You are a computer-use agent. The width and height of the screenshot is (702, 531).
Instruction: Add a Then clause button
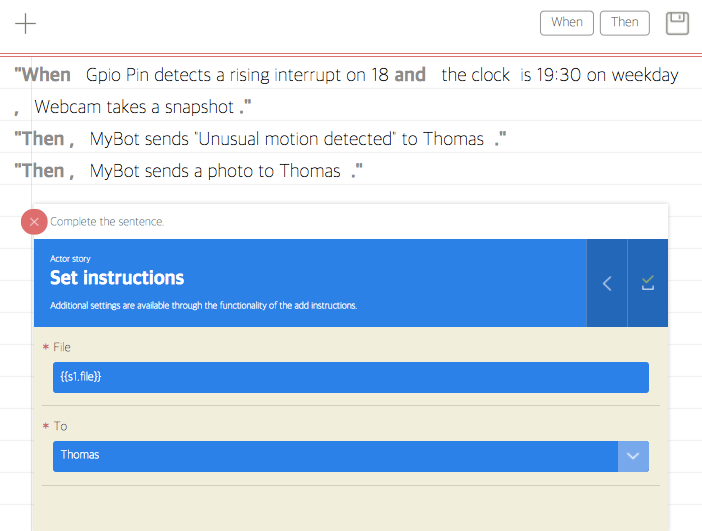point(625,23)
